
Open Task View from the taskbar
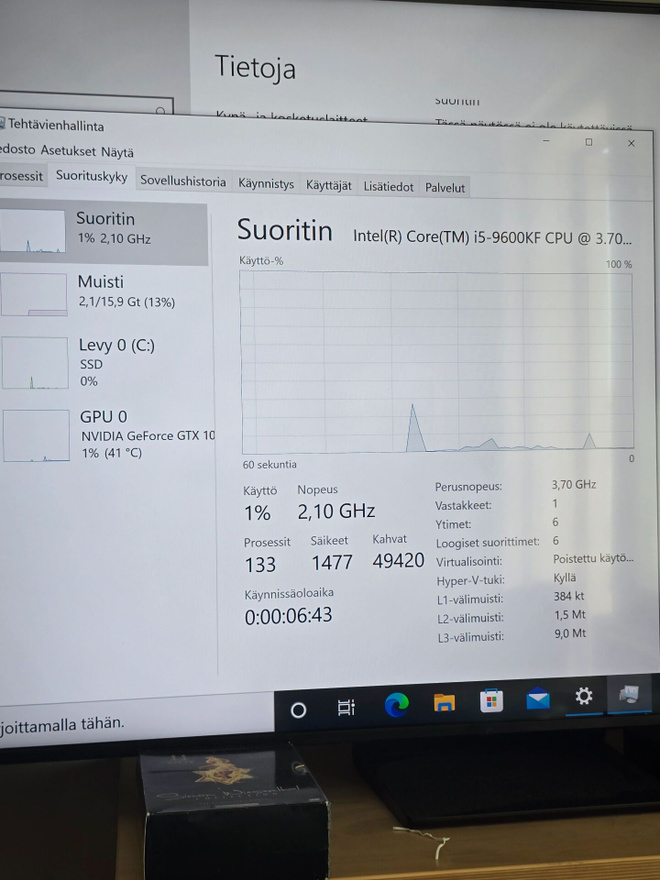tap(346, 708)
